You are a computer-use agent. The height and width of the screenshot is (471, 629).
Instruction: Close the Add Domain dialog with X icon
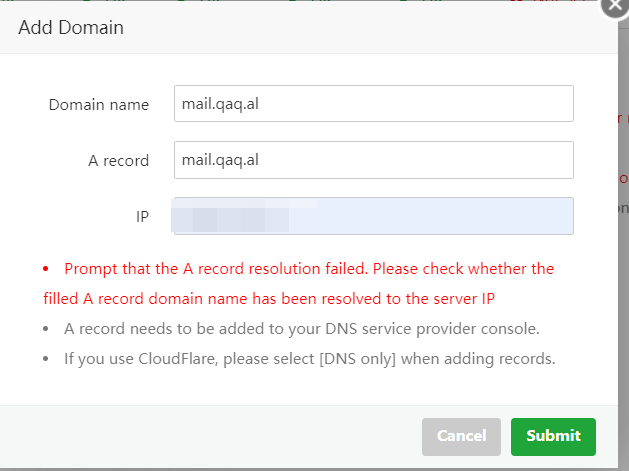point(615,6)
